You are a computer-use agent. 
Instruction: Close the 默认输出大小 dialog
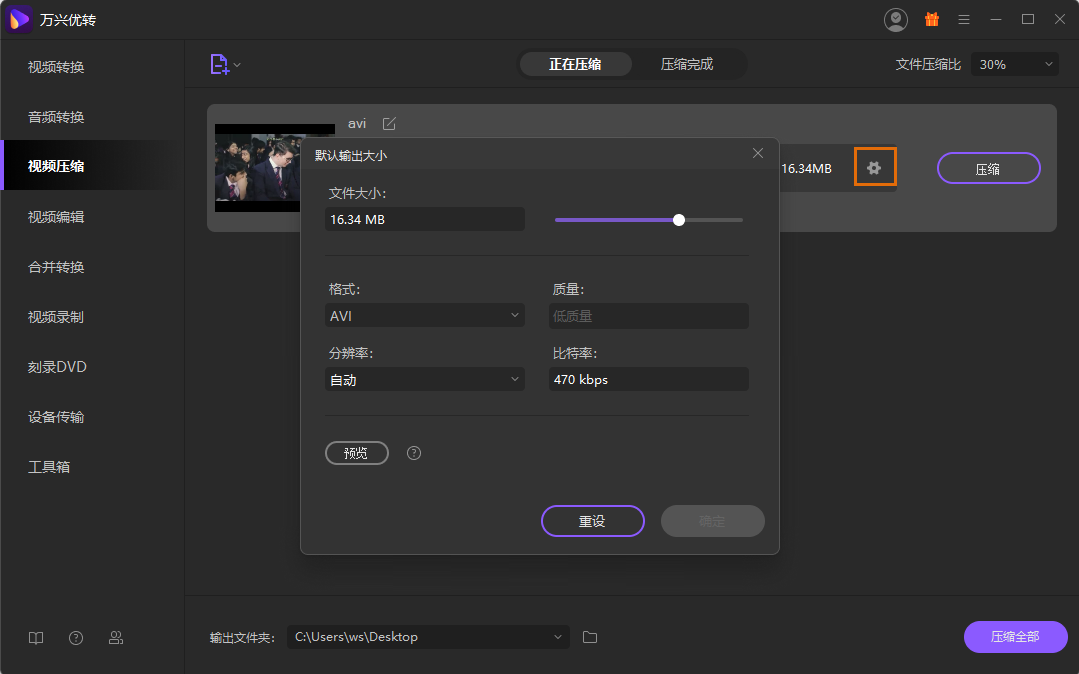coord(758,153)
